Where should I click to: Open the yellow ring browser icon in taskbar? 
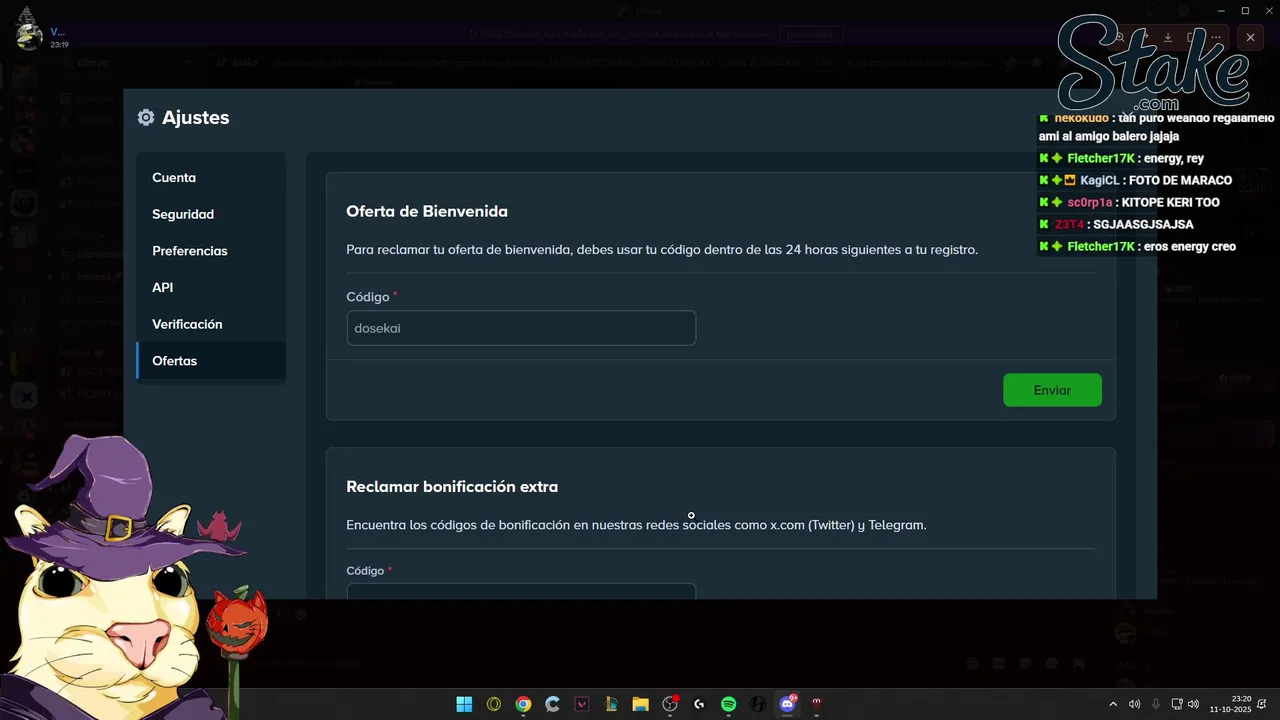tap(493, 704)
